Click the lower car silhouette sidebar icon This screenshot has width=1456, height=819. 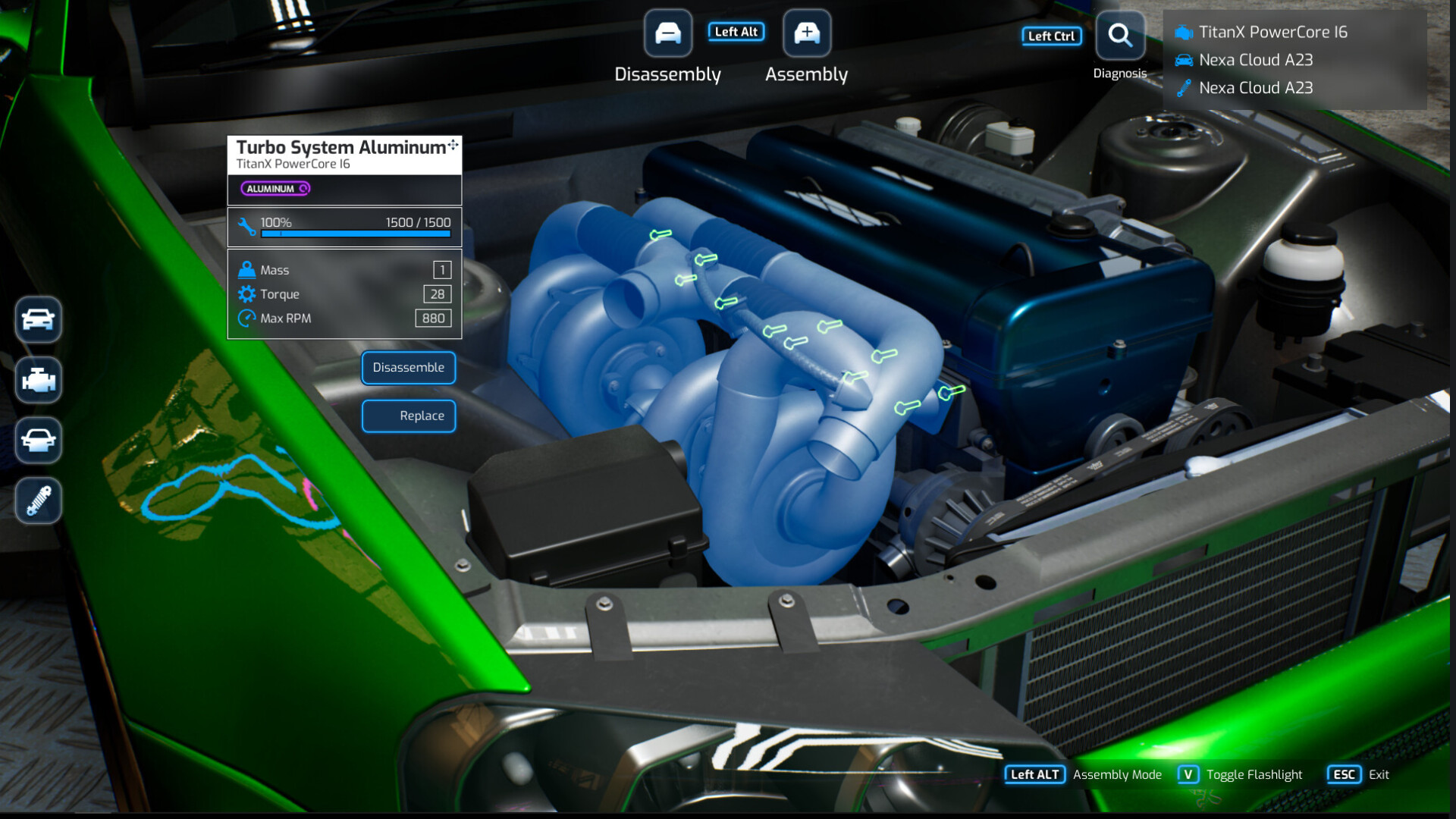click(x=38, y=441)
